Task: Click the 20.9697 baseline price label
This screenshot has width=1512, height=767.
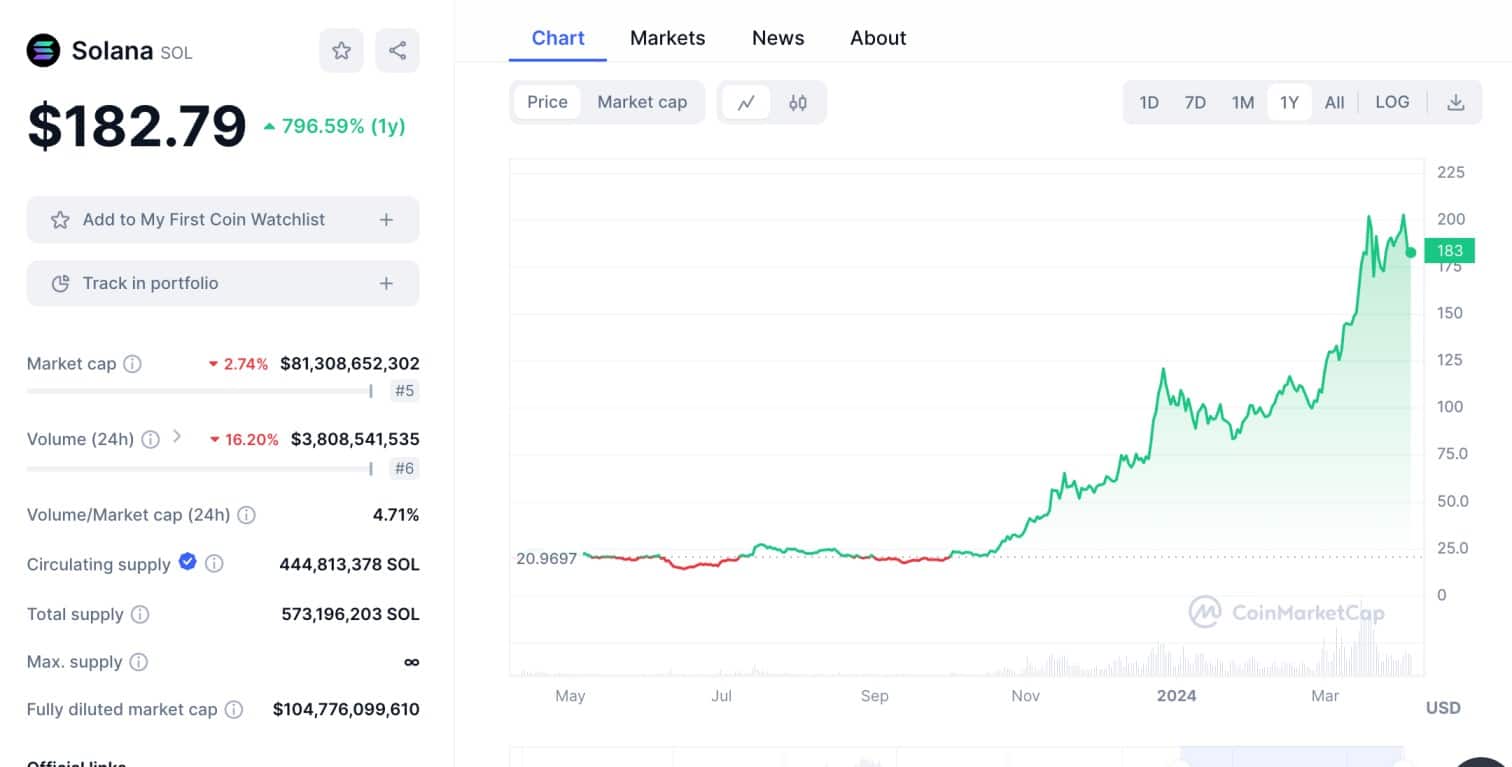Action: (x=546, y=558)
